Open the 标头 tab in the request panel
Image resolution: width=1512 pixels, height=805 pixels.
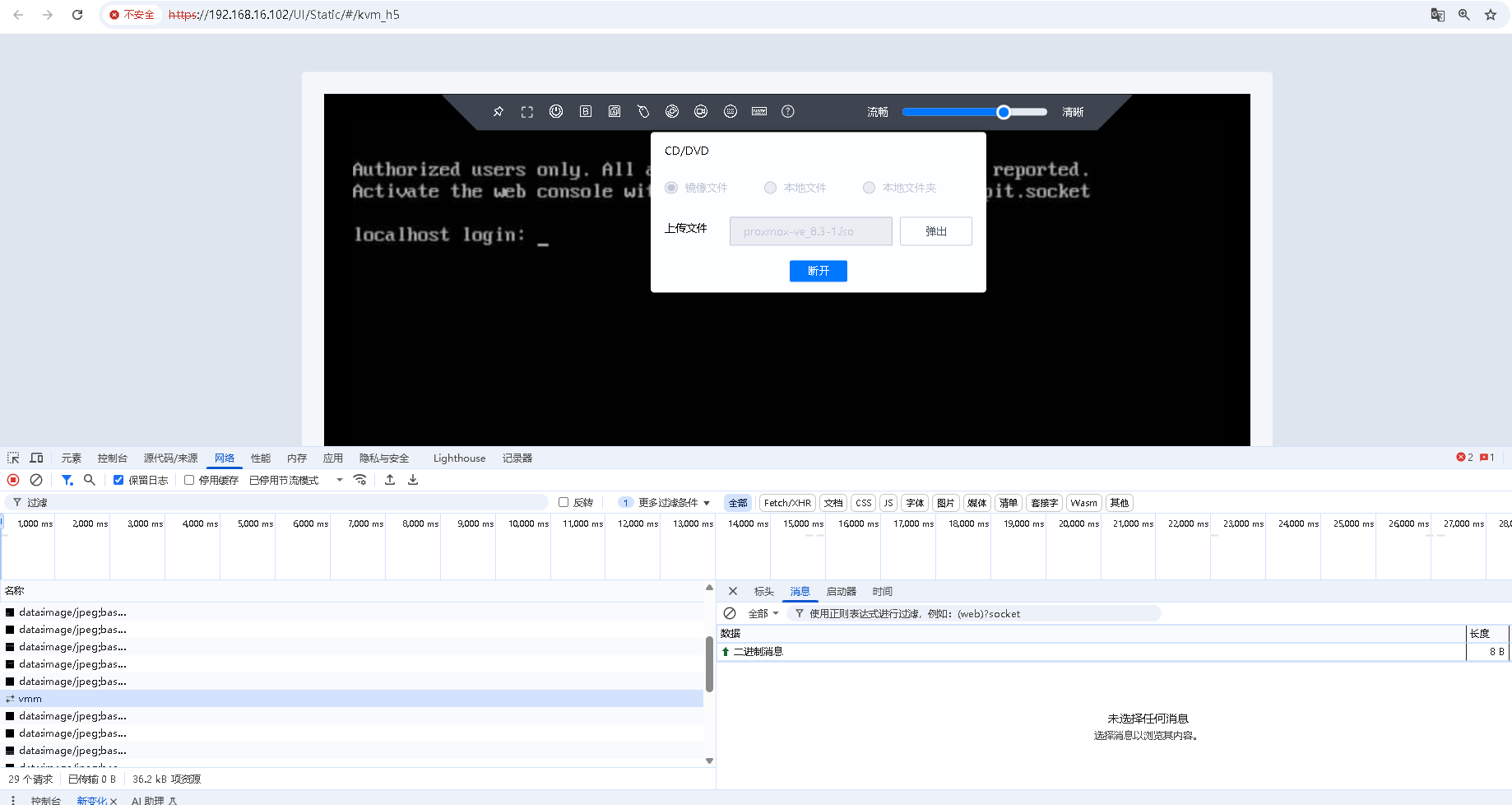point(763,591)
